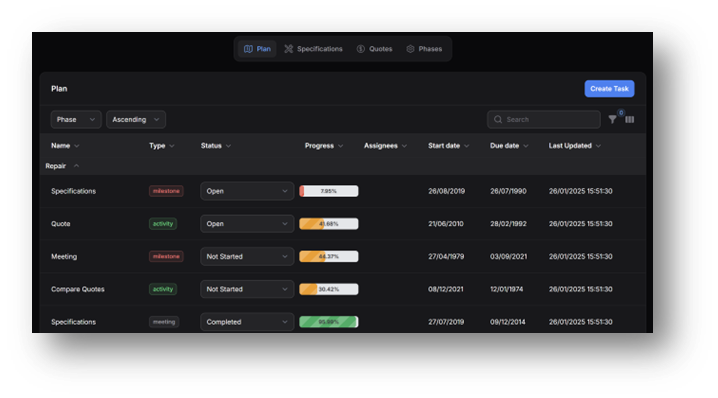
Task: Sort by the Due date column header
Action: (x=509, y=146)
